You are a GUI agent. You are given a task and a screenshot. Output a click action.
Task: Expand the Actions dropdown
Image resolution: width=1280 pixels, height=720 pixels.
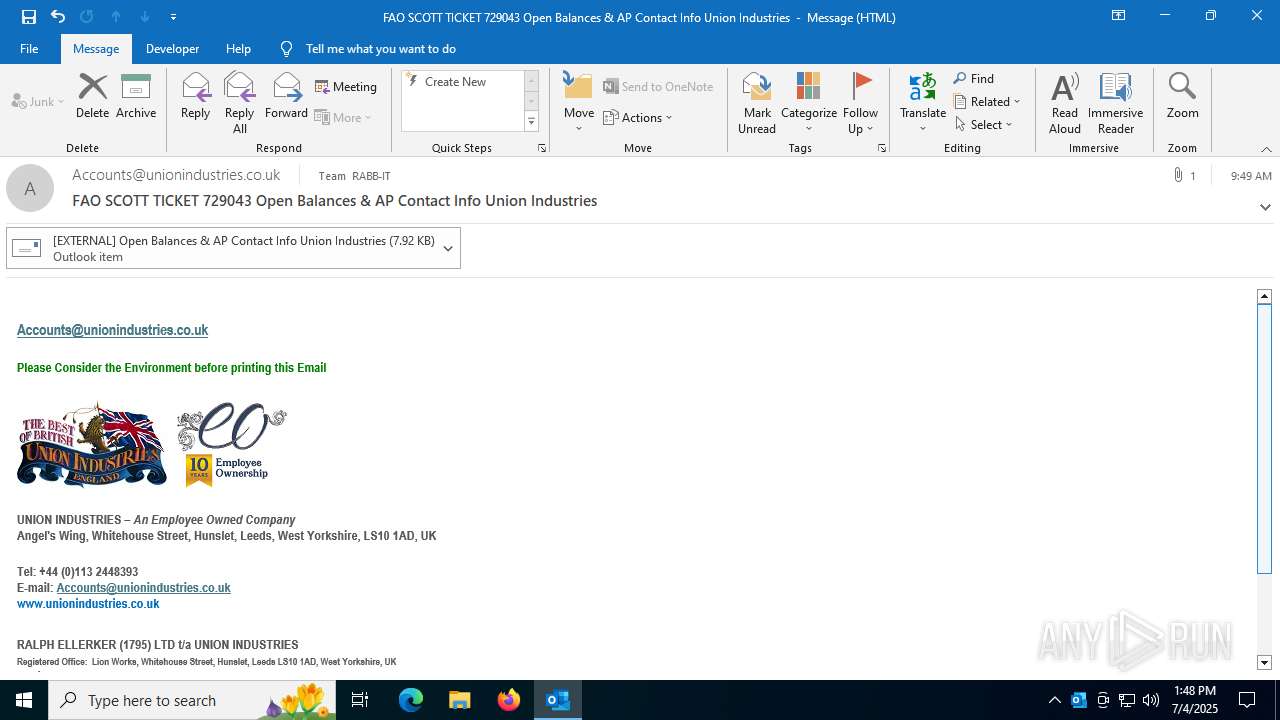point(639,118)
